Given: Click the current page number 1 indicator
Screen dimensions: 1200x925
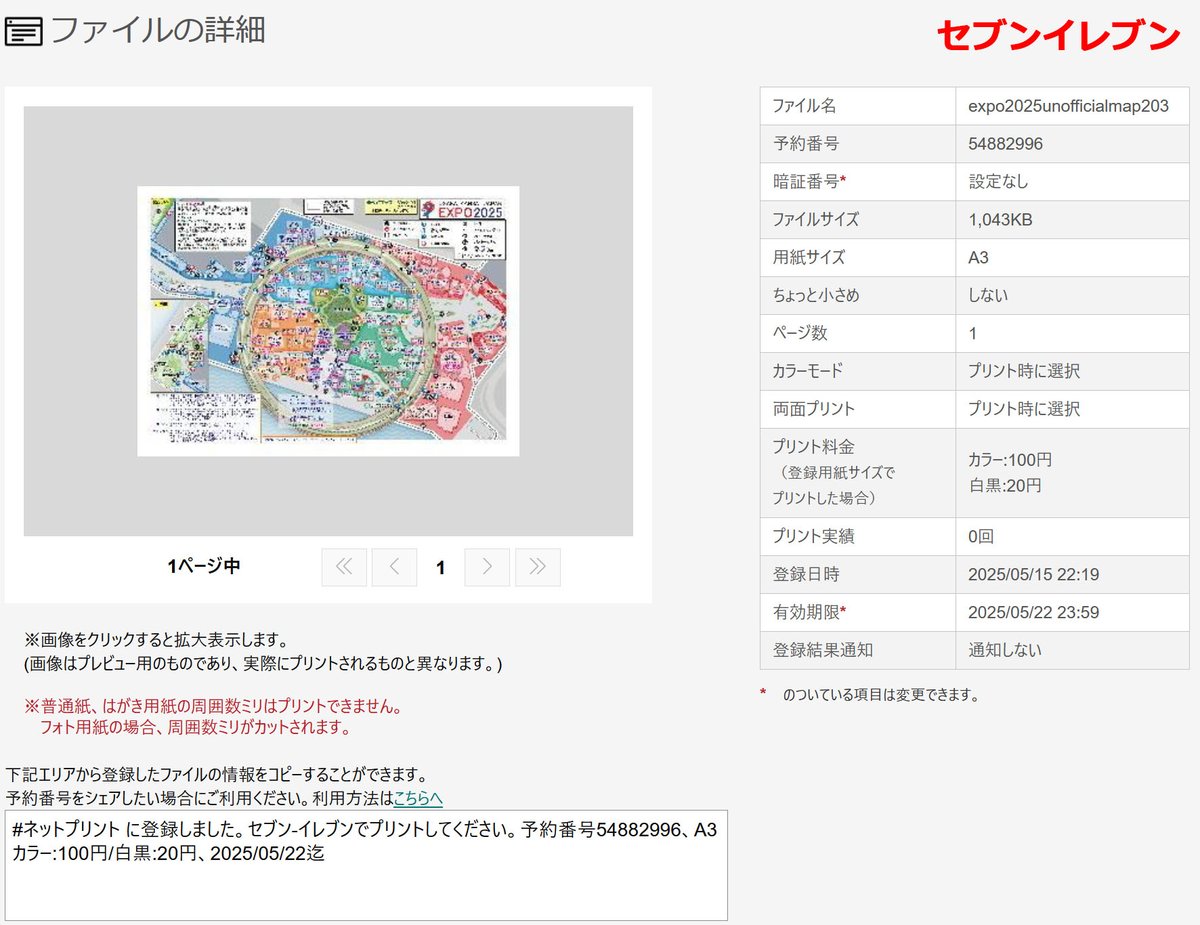Looking at the screenshot, I should (441, 568).
